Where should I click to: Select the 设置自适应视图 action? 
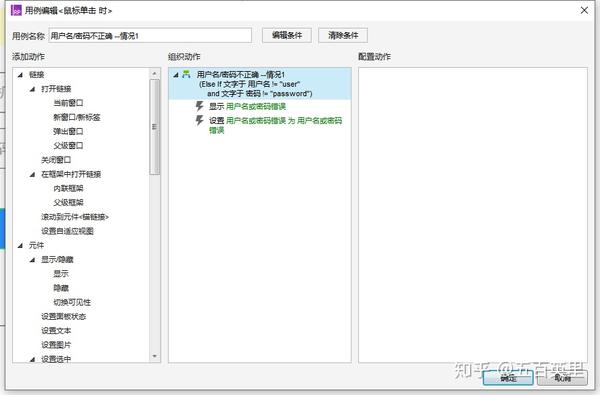pyautogui.click(x=67, y=231)
